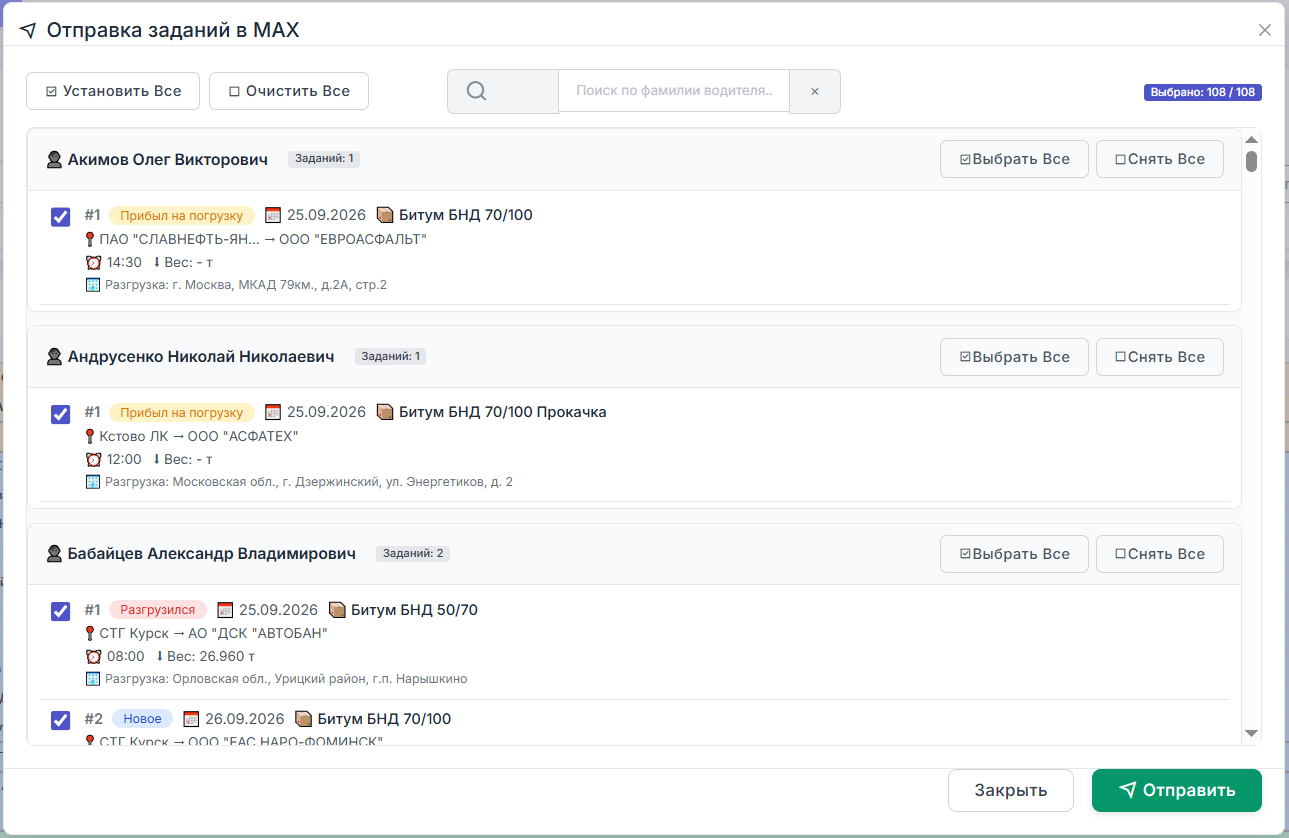Click the Новое status badge

(x=143, y=719)
